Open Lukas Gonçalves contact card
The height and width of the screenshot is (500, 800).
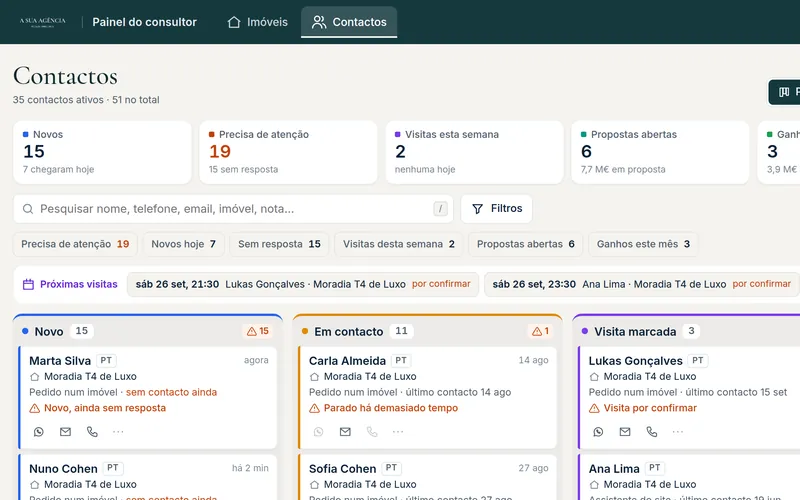tap(689, 397)
